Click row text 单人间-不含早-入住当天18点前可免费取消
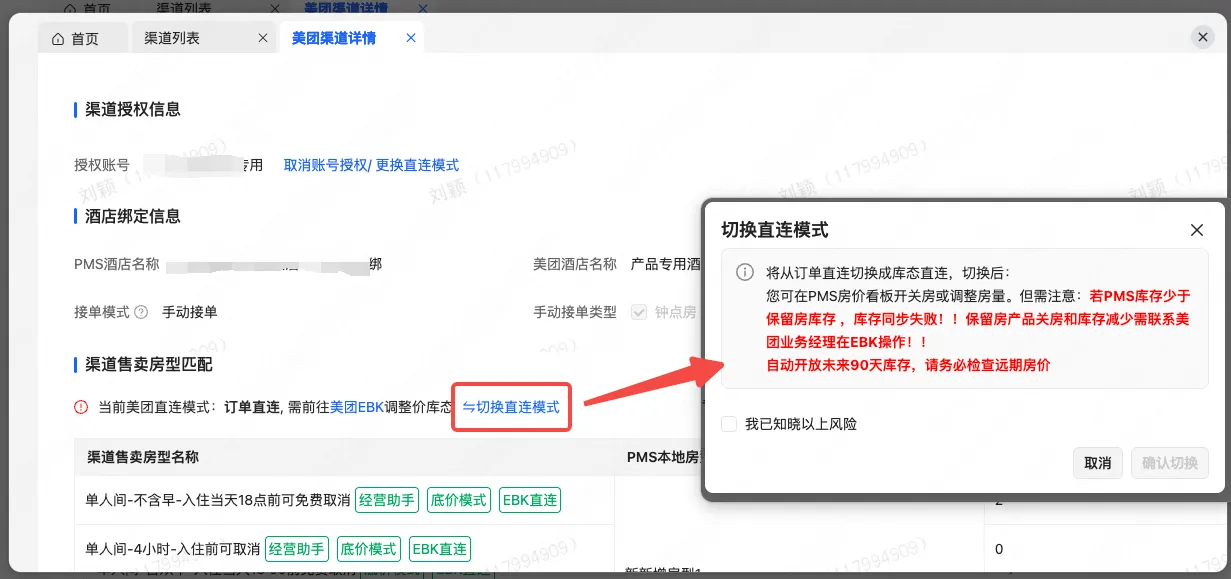Image resolution: width=1231 pixels, height=579 pixels. tap(218, 500)
